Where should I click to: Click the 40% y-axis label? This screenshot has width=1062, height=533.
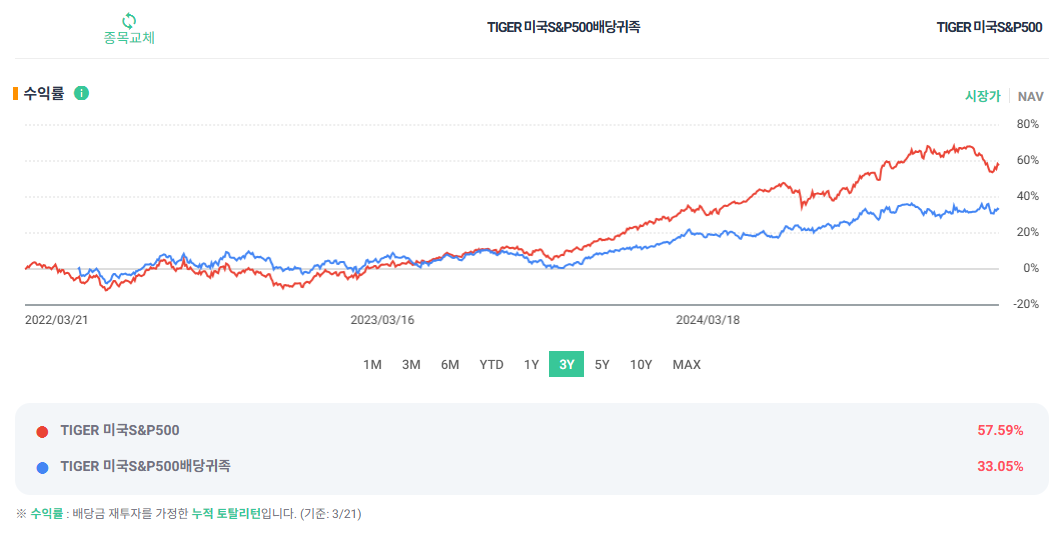click(x=1027, y=196)
